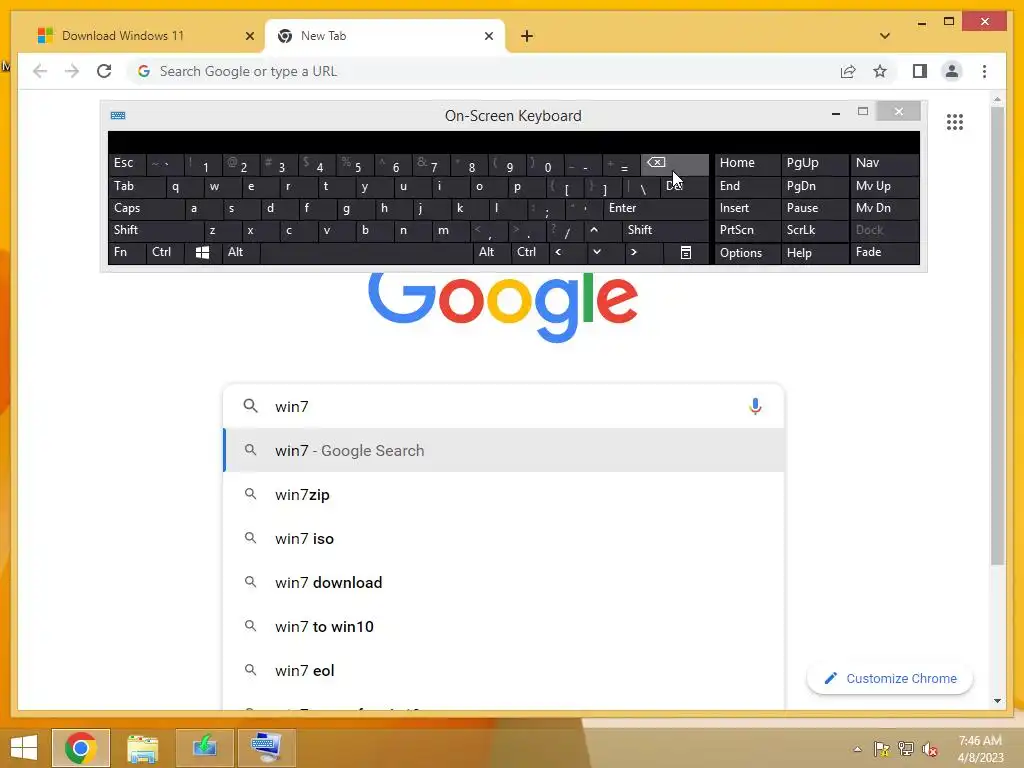Screen dimensions: 1024x768
Task: Hit the backspace key on On-Screen Keyboard
Action: tap(674, 164)
